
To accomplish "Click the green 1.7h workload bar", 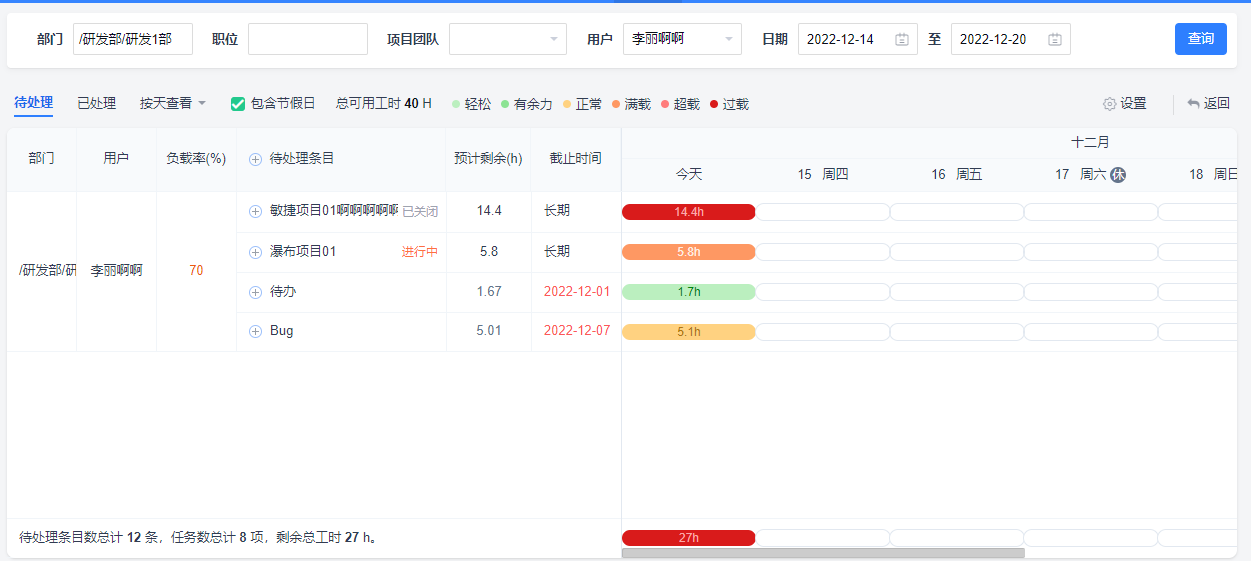I will (688, 292).
